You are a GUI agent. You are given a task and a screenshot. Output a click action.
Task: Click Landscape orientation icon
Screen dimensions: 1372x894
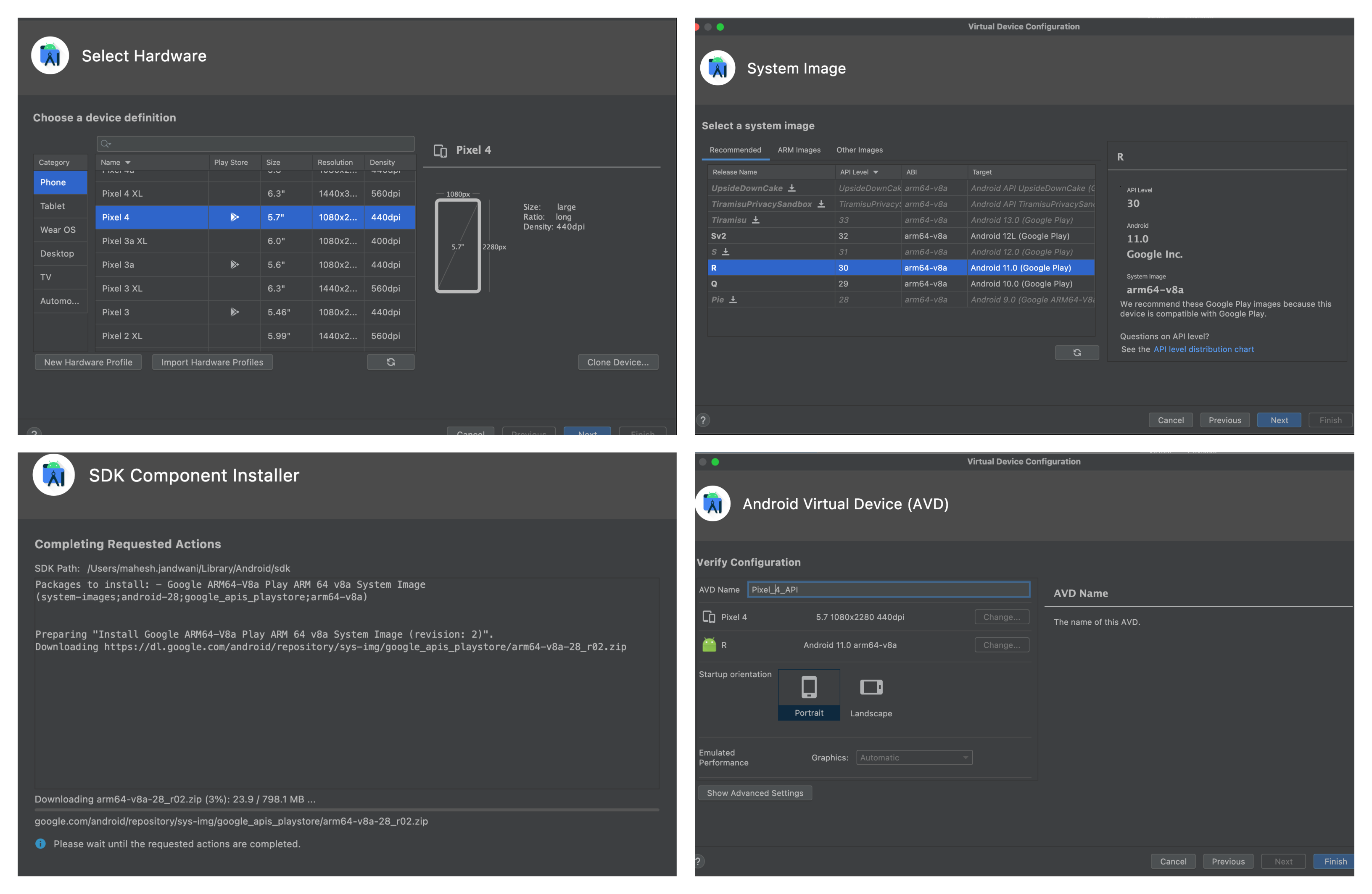(871, 686)
